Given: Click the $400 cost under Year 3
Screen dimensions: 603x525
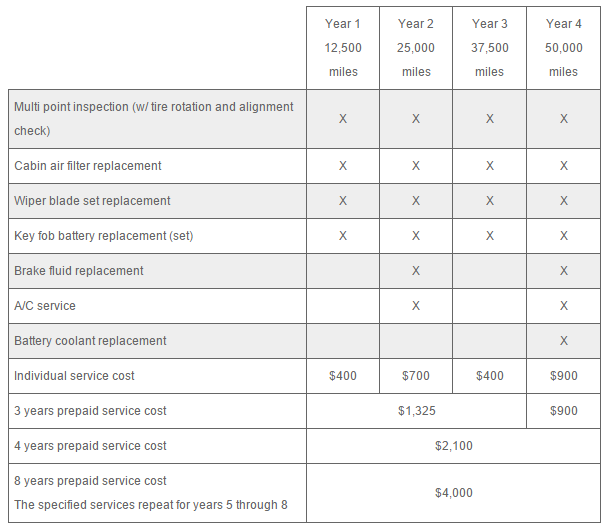Looking at the screenshot, I should pyautogui.click(x=490, y=376).
